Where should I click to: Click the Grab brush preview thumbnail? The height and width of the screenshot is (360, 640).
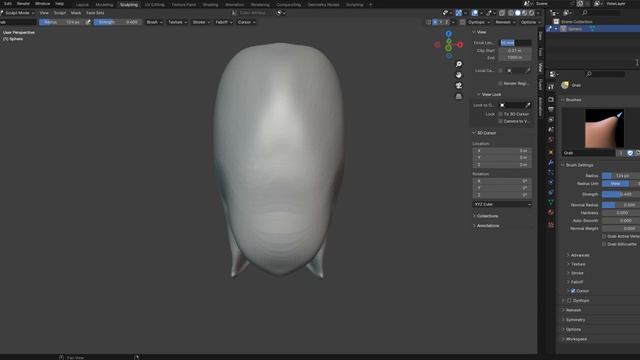point(604,129)
